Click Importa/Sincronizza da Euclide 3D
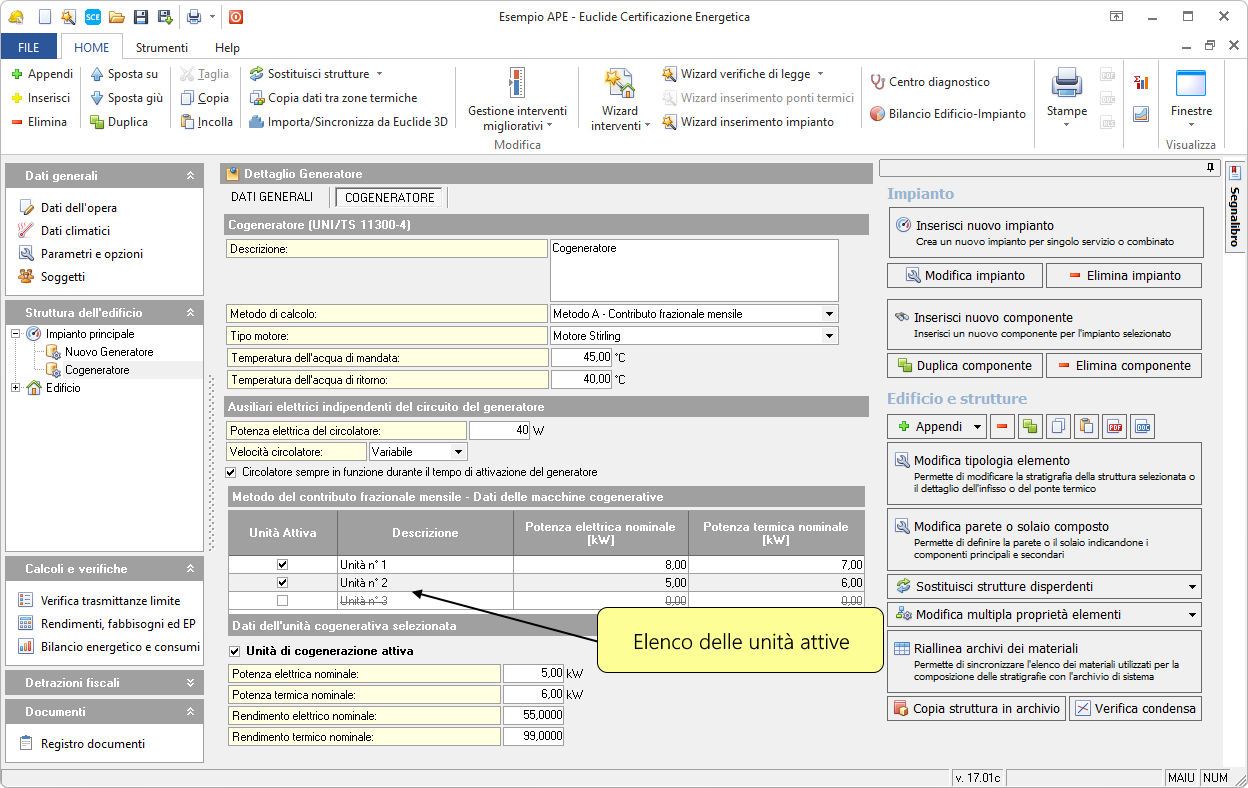The image size is (1248, 788). (x=348, y=122)
